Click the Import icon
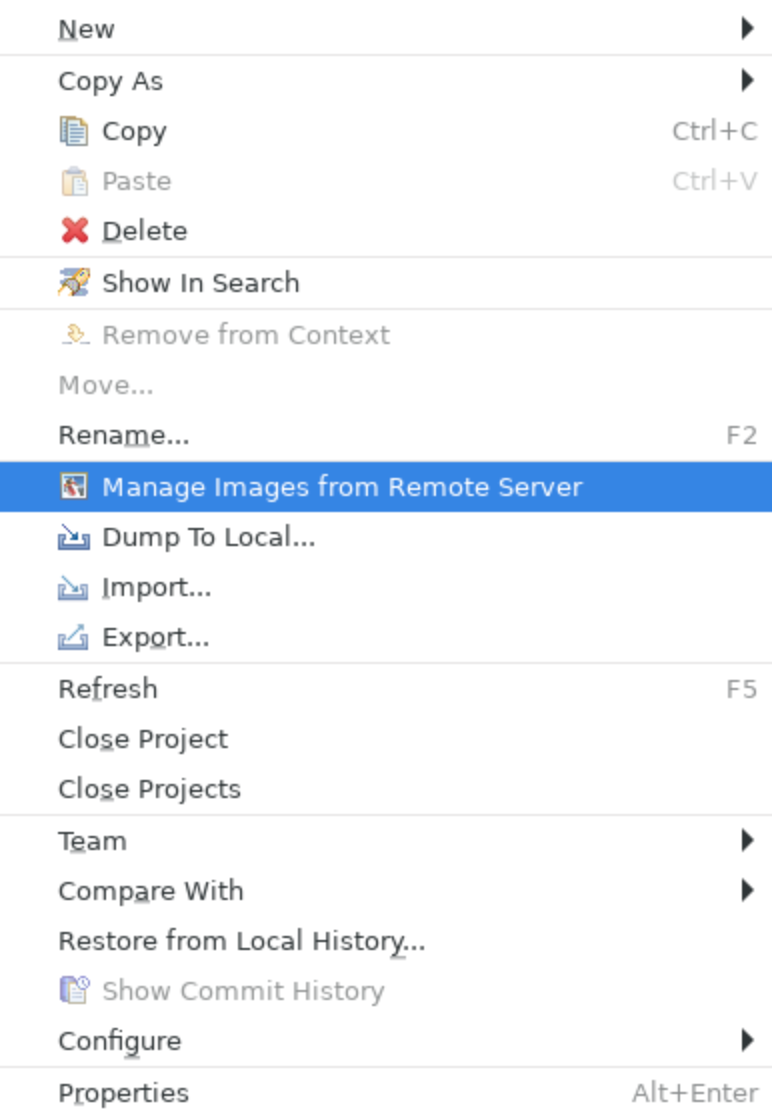772x1120 pixels. coord(74,587)
